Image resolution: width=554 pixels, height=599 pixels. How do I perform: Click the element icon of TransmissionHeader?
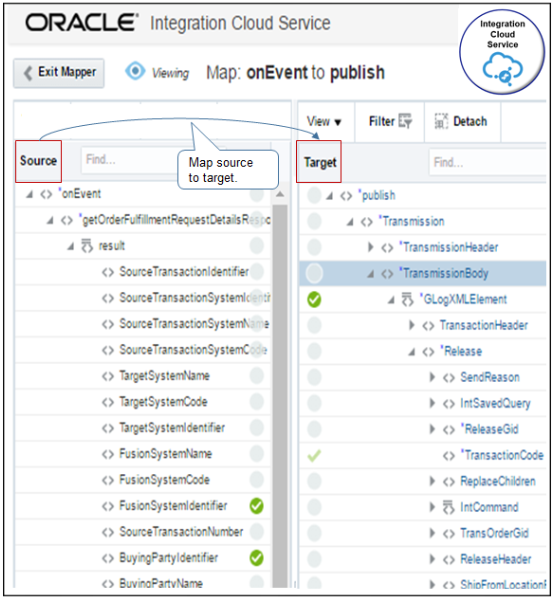[x=387, y=248]
